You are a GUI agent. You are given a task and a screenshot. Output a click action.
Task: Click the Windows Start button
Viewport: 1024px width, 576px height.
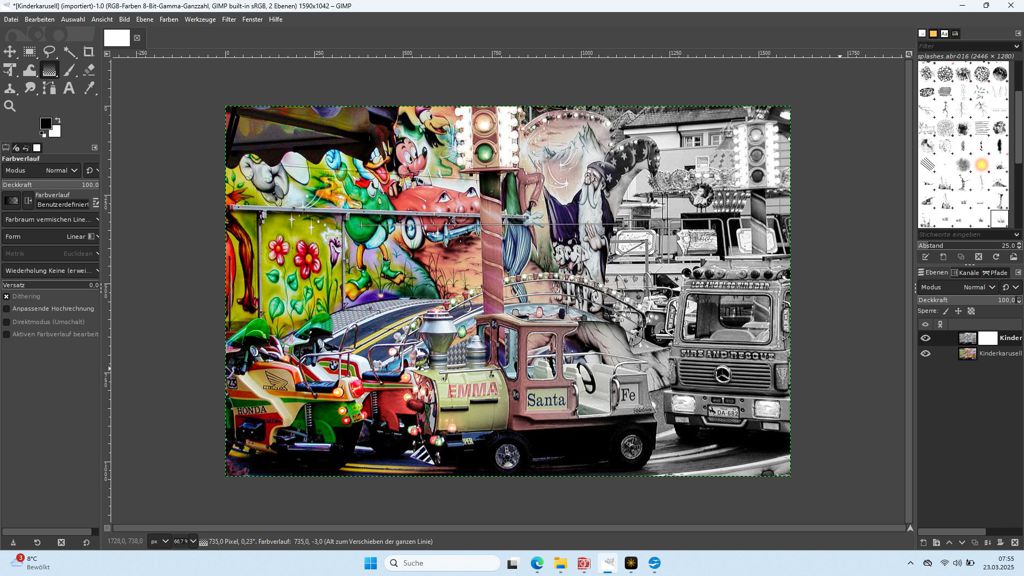(x=370, y=563)
